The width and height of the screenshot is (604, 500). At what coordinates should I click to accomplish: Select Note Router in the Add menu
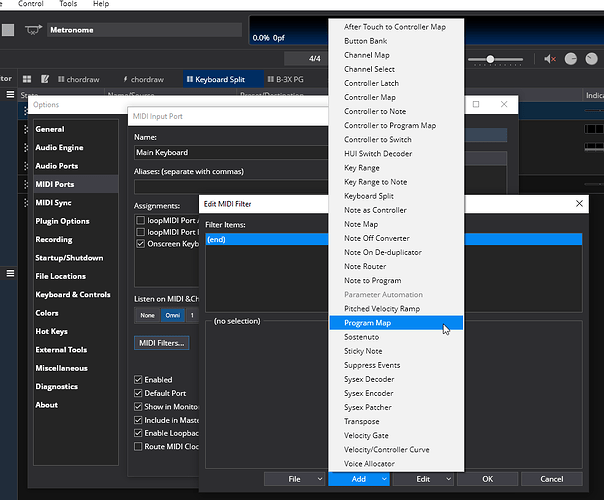coord(396,266)
